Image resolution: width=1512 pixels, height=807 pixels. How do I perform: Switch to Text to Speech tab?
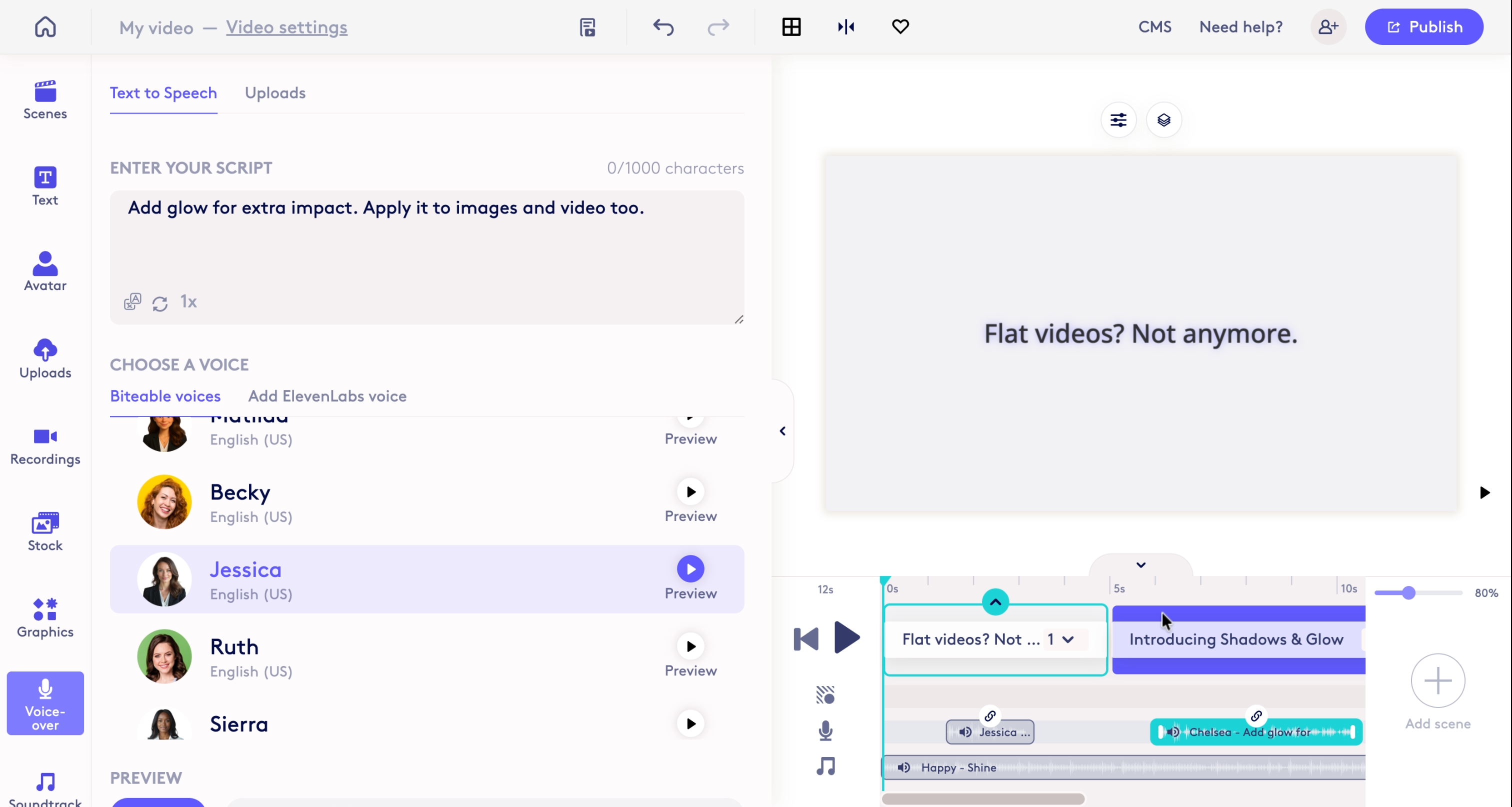click(163, 92)
